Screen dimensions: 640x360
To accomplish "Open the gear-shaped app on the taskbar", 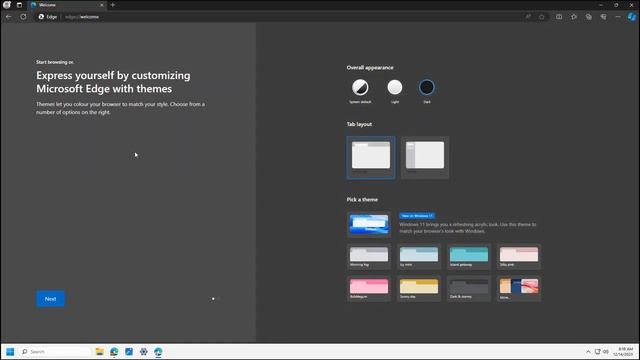I will (x=144, y=351).
